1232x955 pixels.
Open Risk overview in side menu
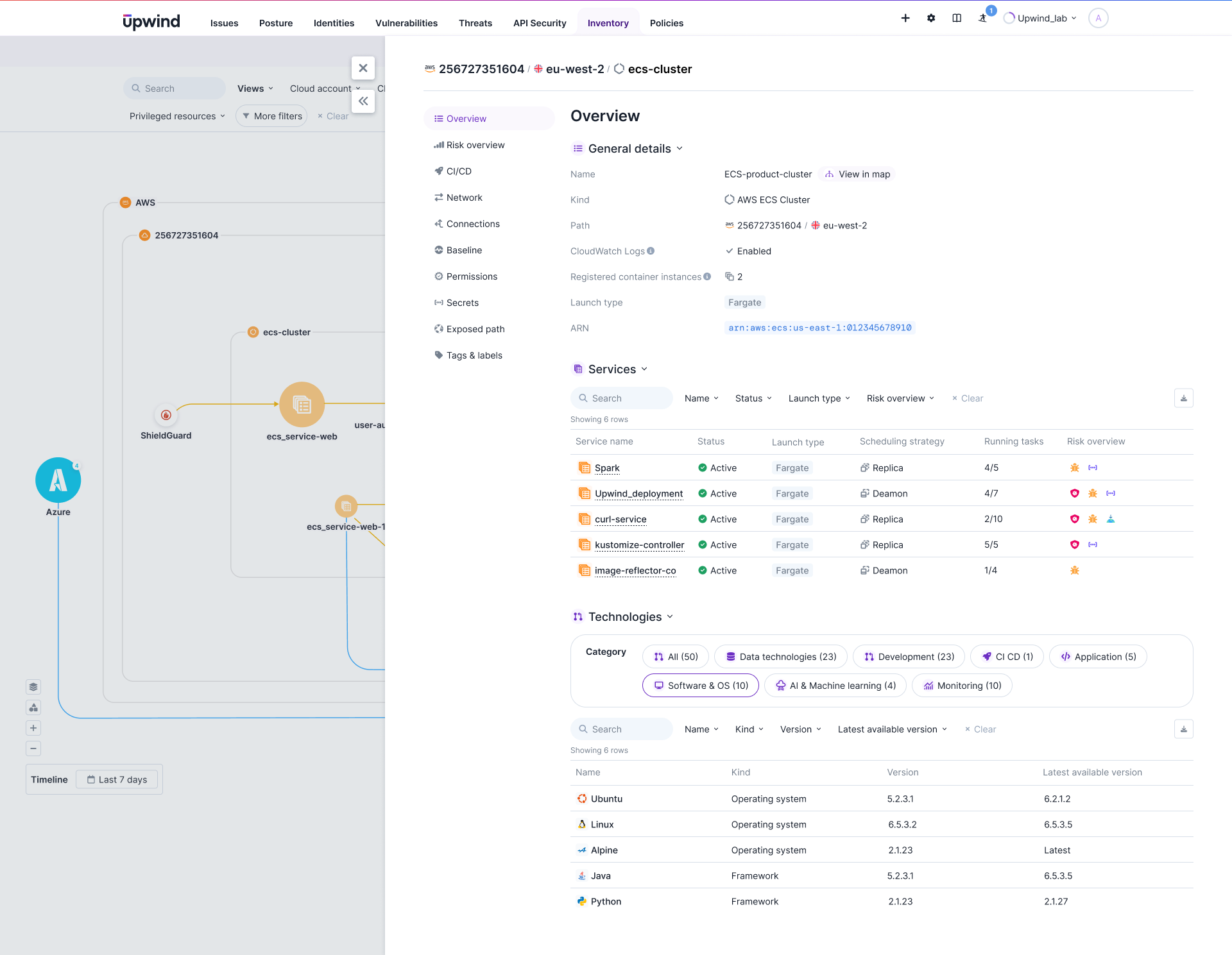[x=475, y=145]
